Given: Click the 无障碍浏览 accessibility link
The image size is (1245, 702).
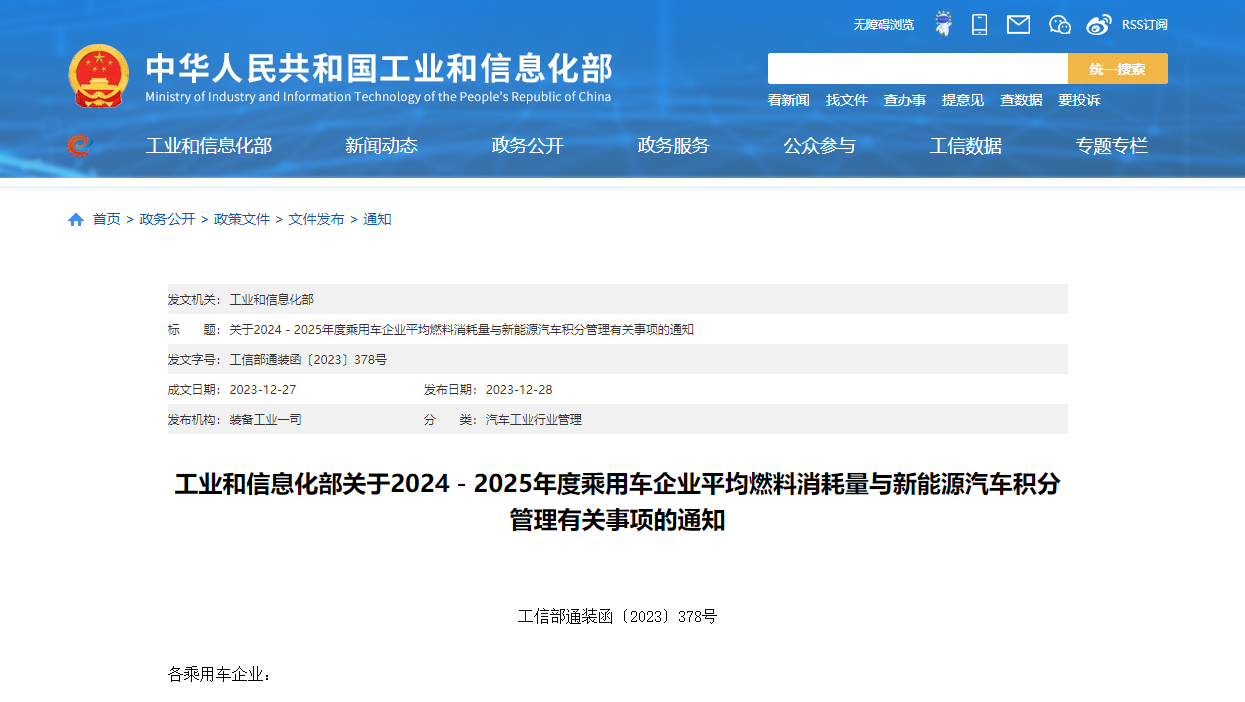Looking at the screenshot, I should tap(883, 25).
